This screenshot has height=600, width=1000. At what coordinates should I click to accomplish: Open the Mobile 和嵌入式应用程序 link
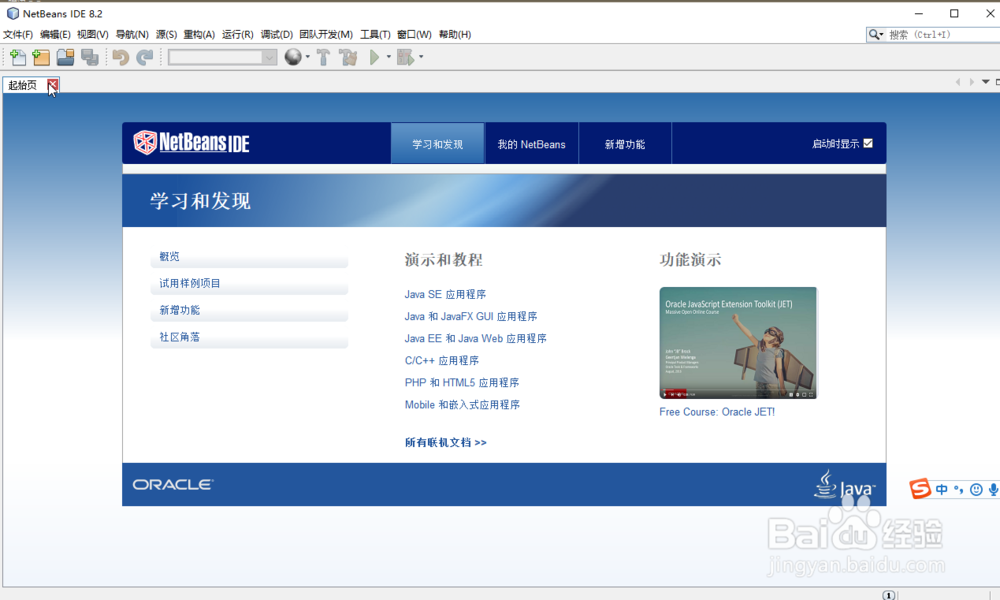[462, 404]
